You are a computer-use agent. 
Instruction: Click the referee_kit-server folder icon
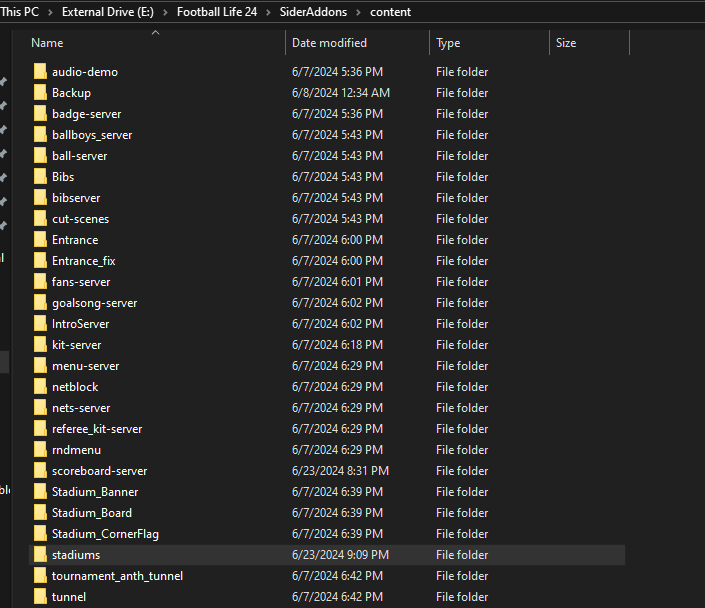point(40,429)
